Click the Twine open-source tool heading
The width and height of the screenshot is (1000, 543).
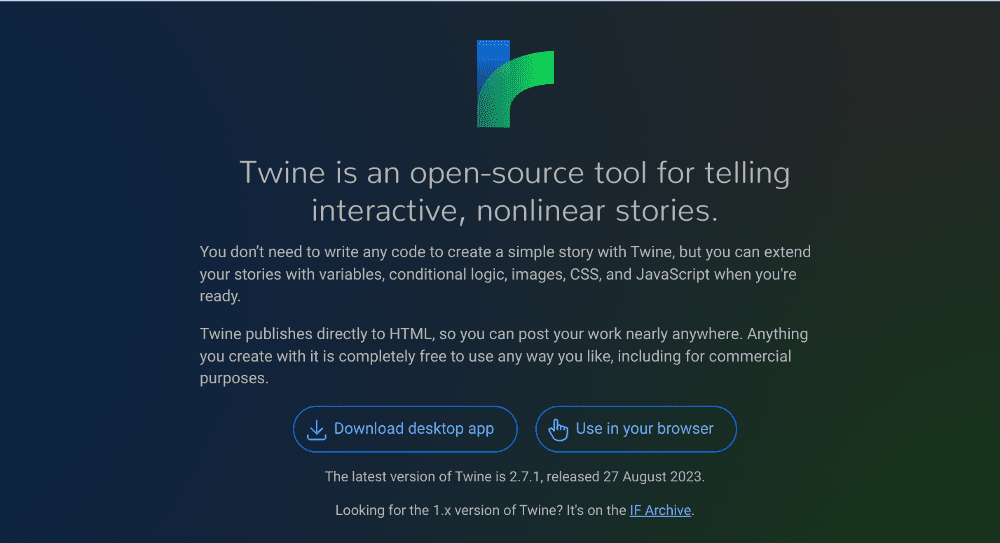515,191
